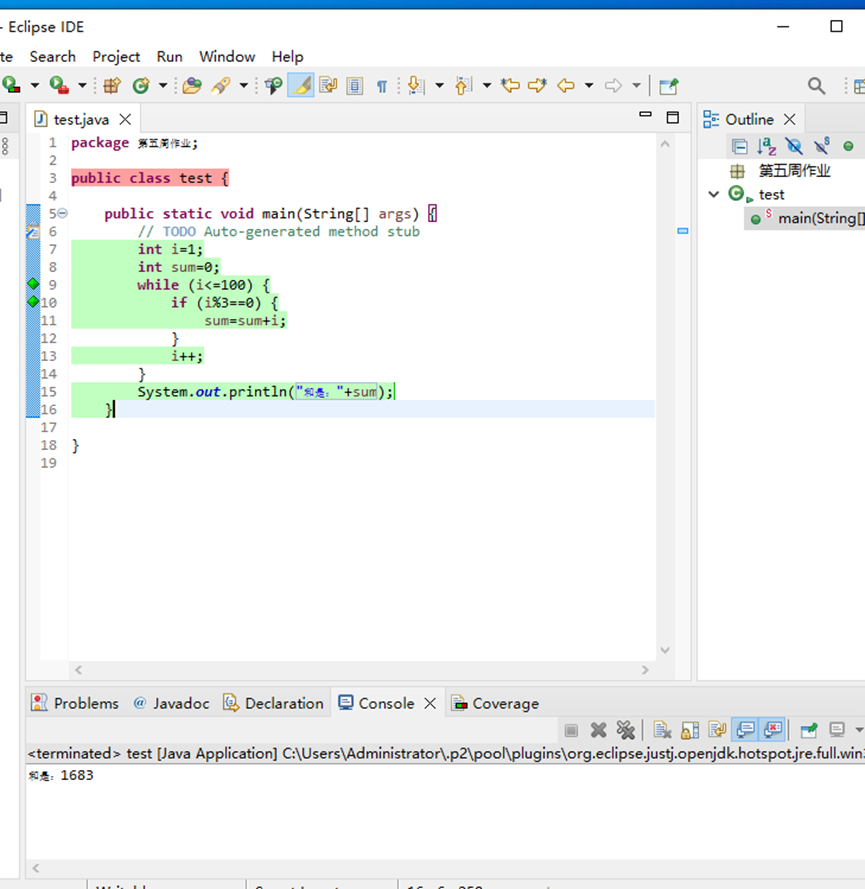Click the New Java Package icon
865x889 pixels.
[x=112, y=86]
